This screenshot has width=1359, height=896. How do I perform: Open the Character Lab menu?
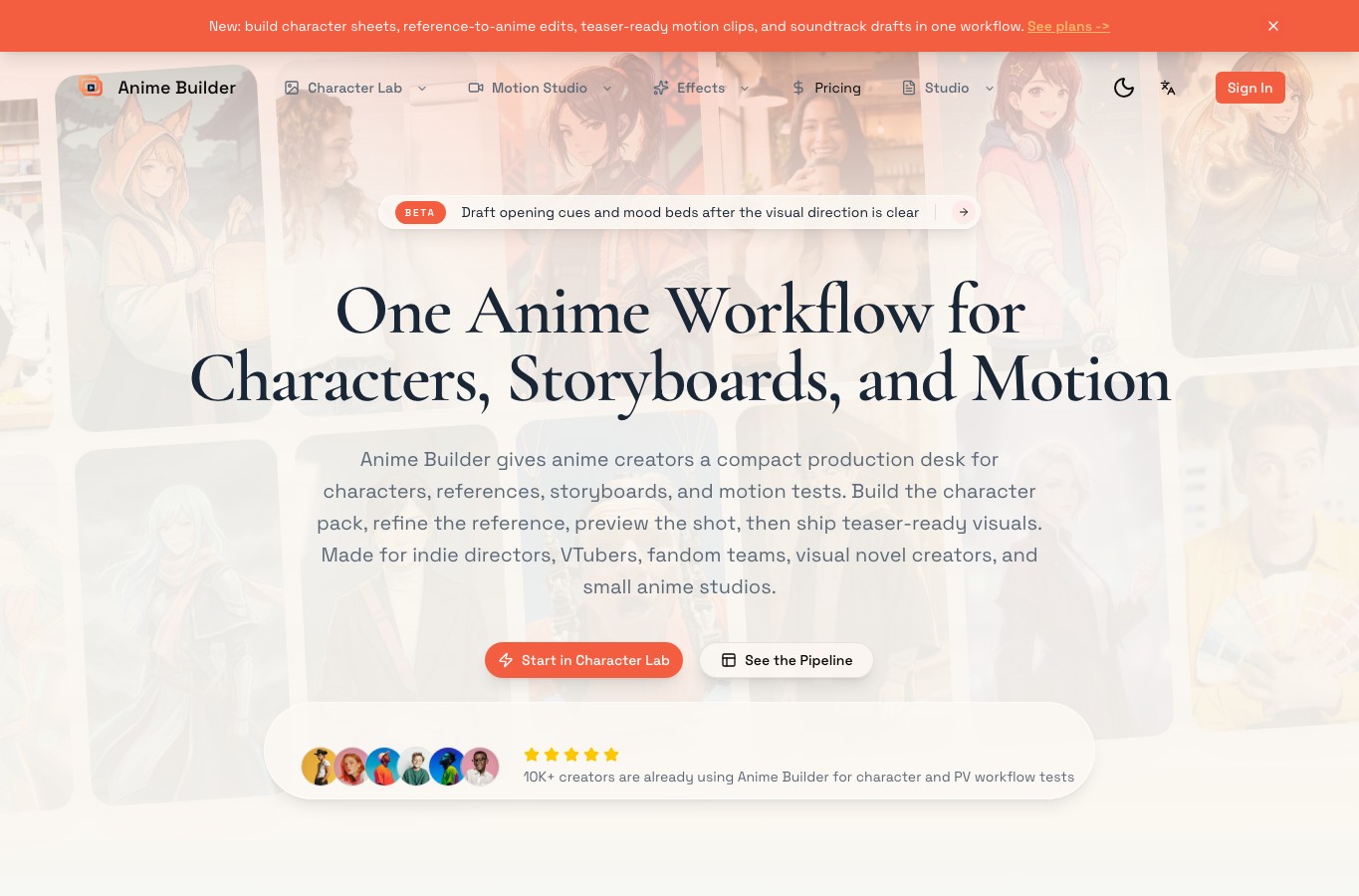355,88
